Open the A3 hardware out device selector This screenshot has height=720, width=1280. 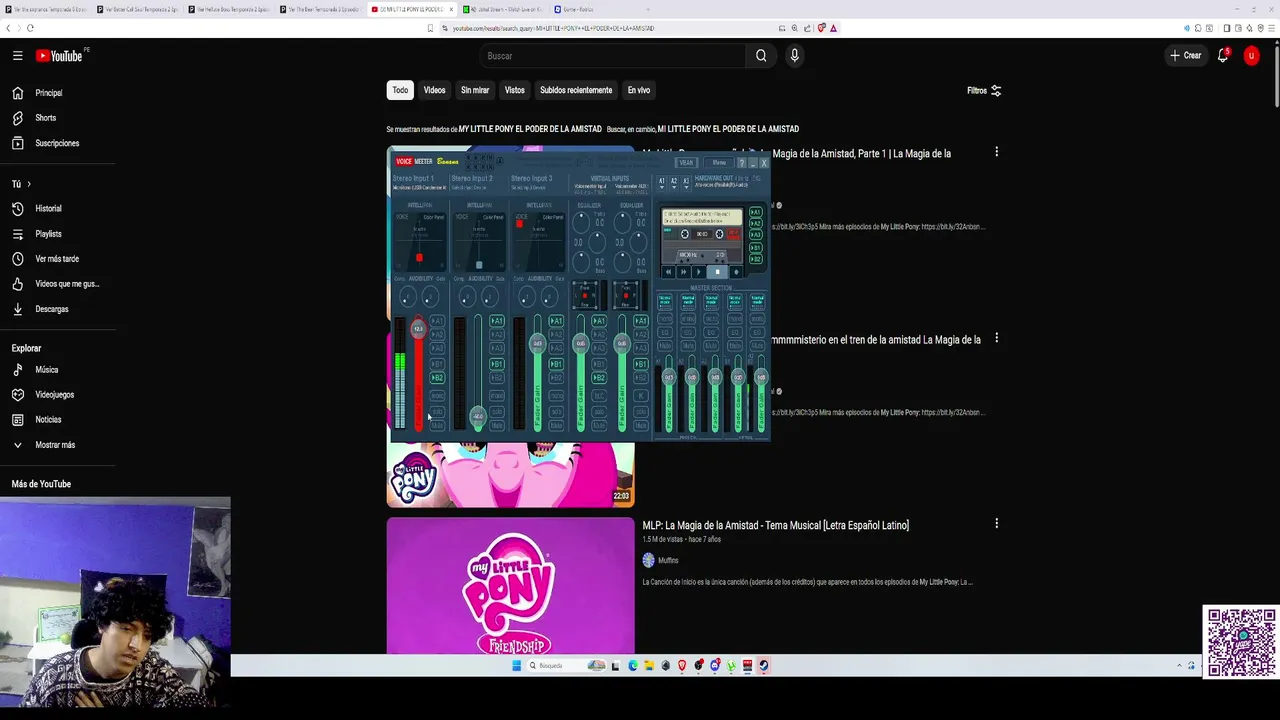686,183
